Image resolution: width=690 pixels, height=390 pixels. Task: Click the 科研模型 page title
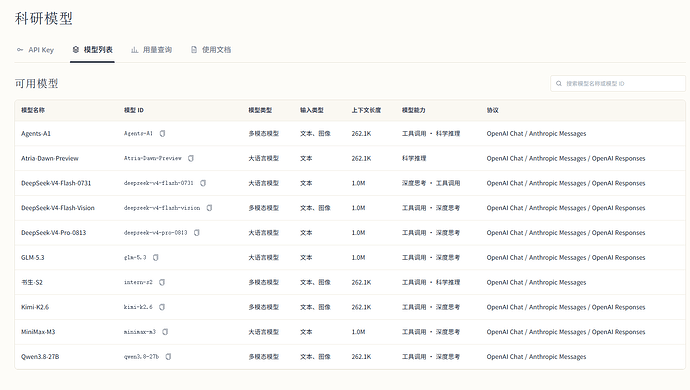point(44,18)
